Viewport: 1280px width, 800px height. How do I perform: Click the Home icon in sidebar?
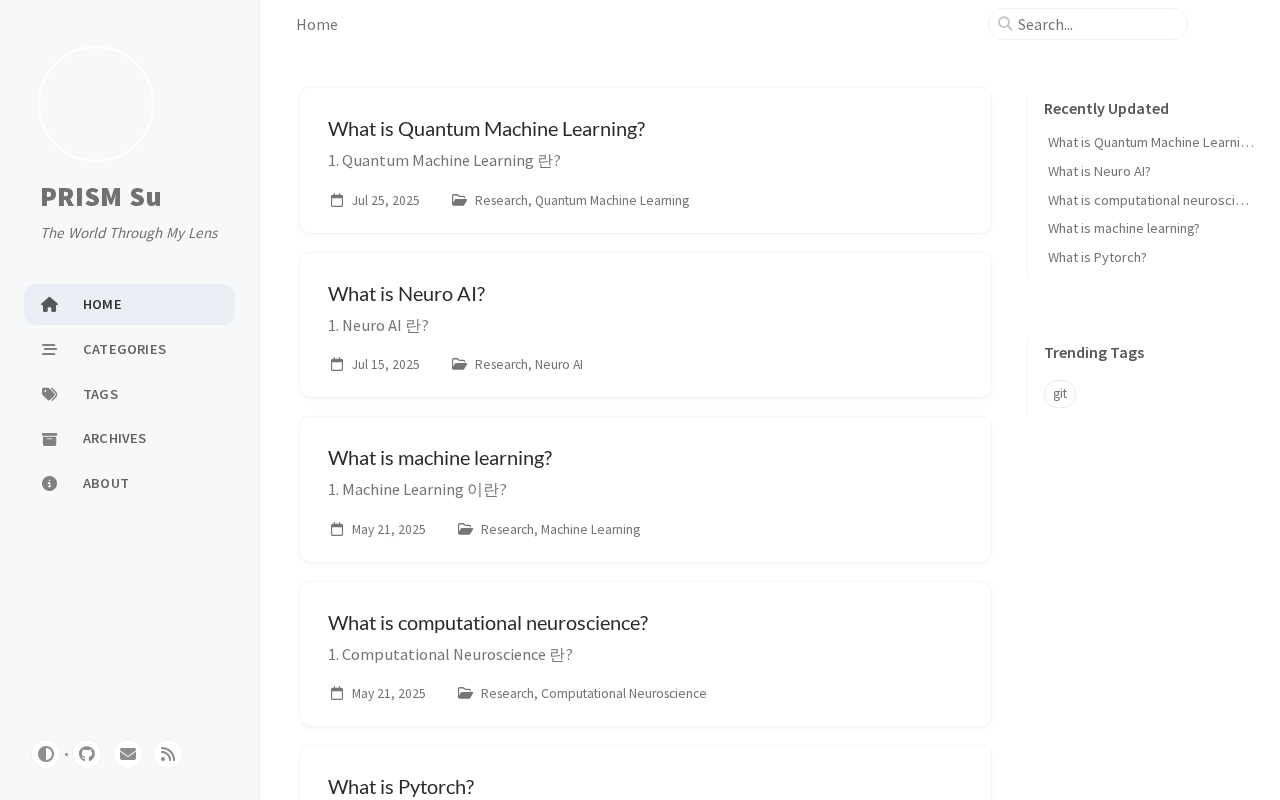[x=49, y=305]
